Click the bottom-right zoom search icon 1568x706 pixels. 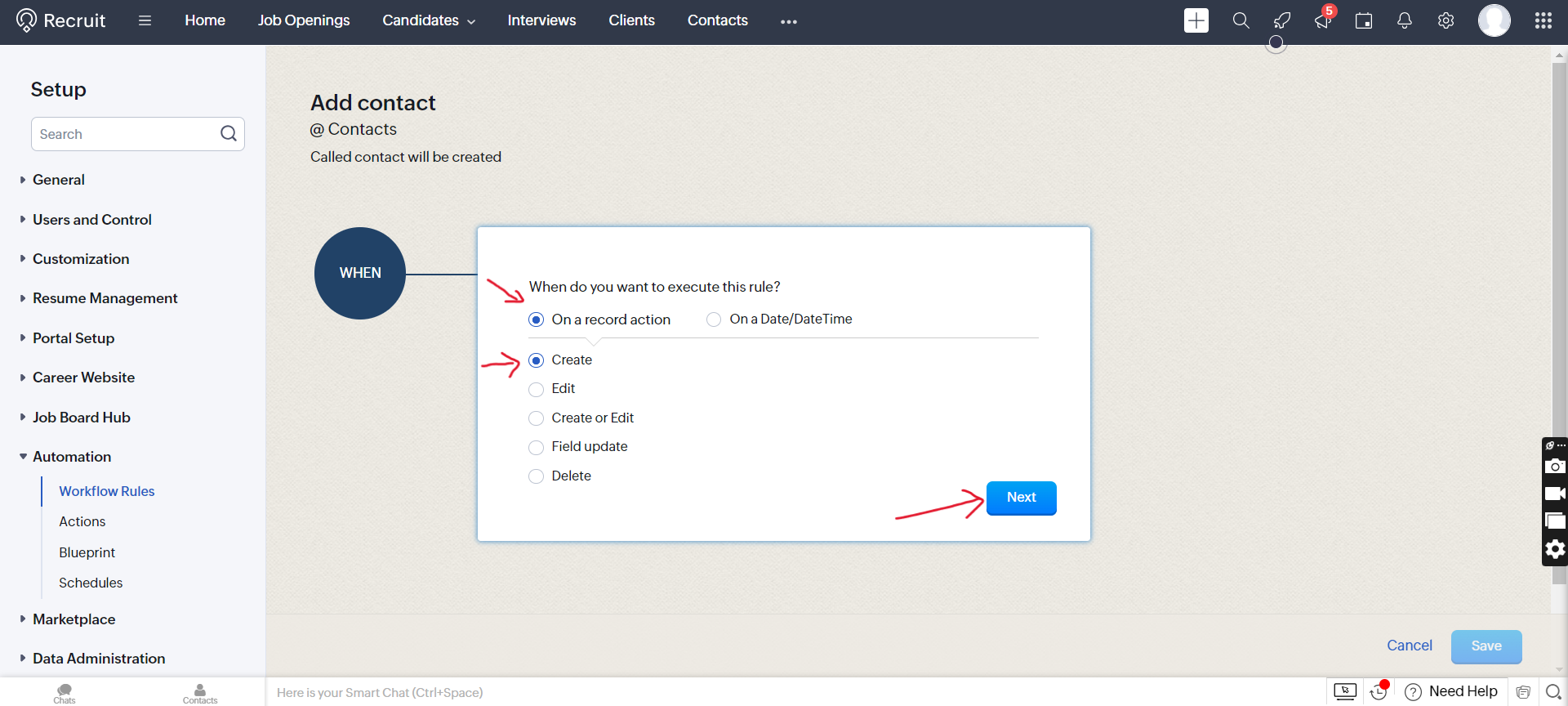coord(1553,692)
